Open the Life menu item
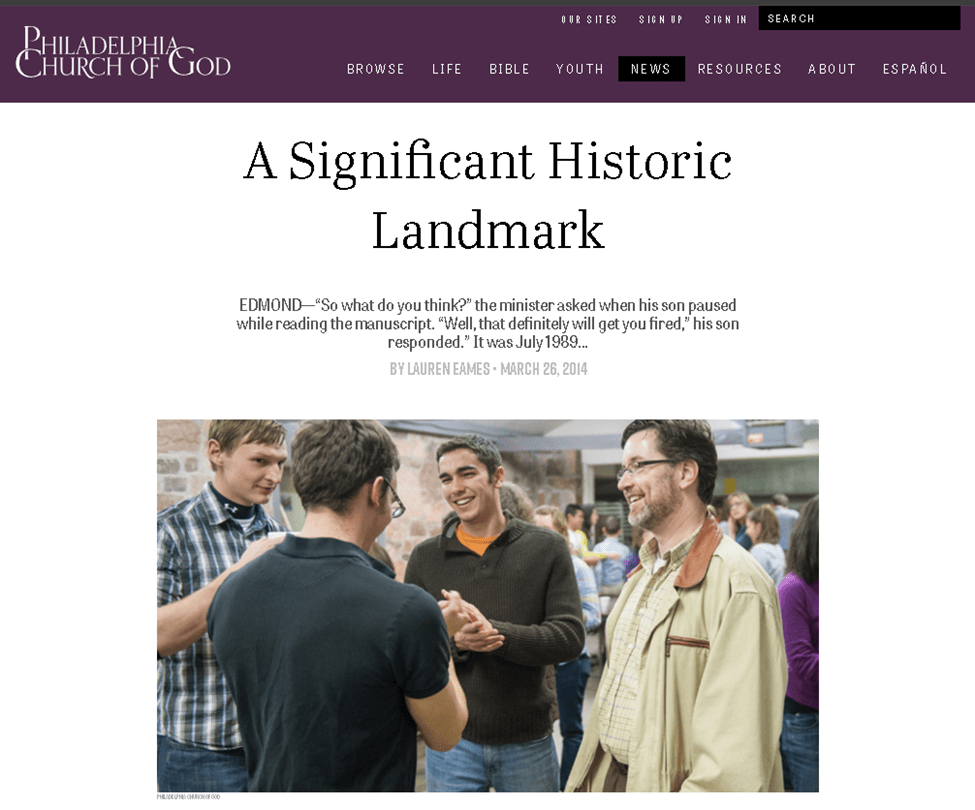This screenshot has width=975, height=810. (x=447, y=69)
